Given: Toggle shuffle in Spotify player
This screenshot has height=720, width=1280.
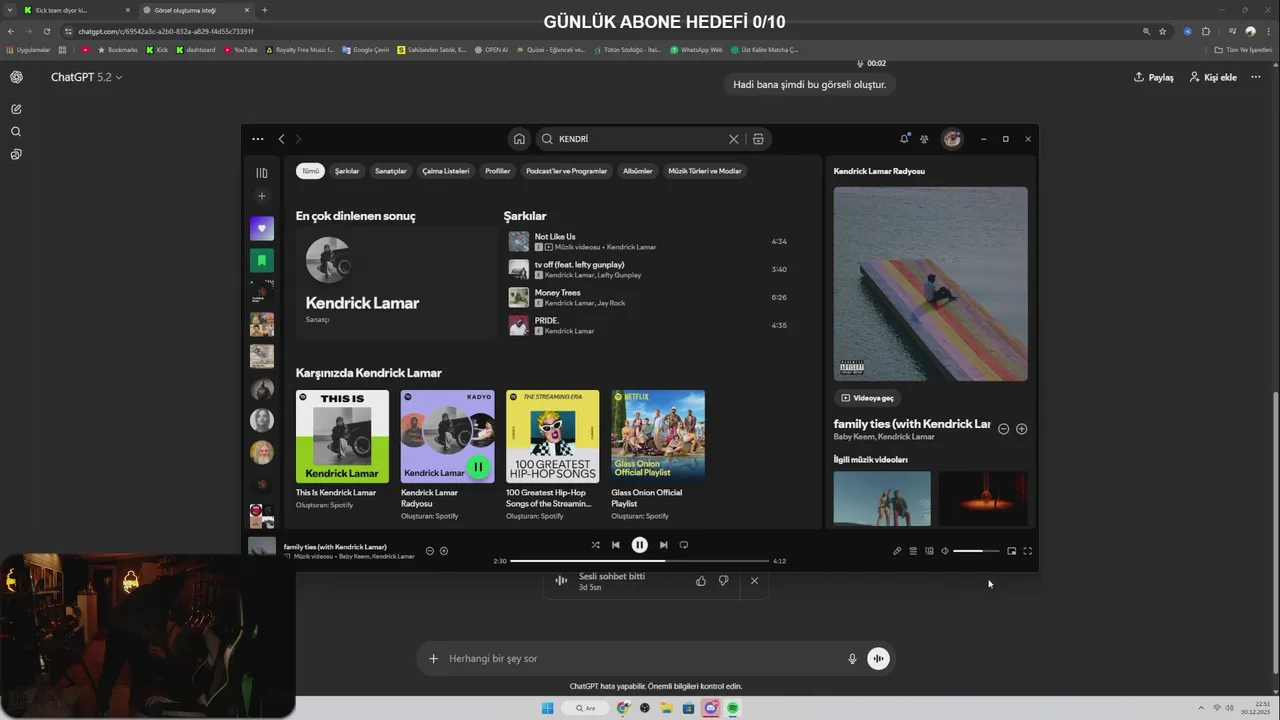Looking at the screenshot, I should click(595, 545).
